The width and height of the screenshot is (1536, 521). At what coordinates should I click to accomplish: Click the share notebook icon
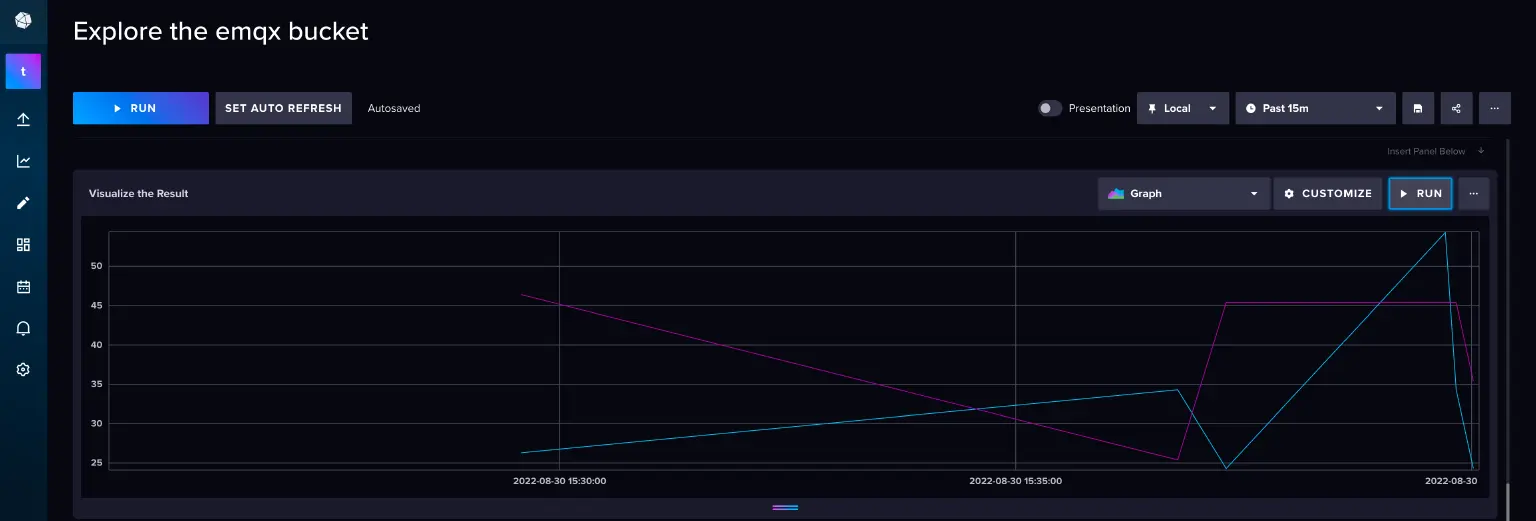pos(1456,108)
